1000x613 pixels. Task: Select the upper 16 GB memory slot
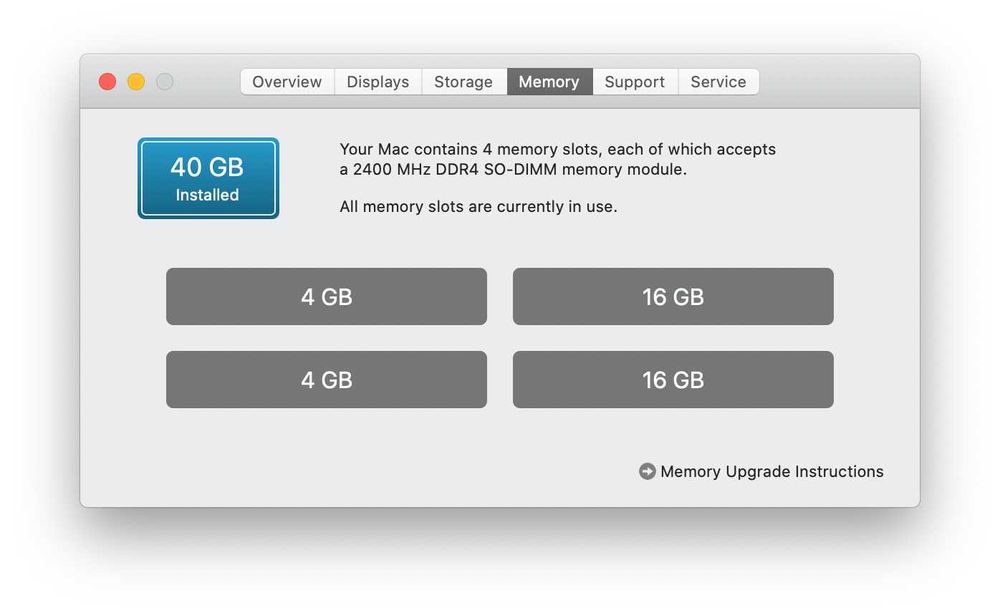click(x=673, y=297)
